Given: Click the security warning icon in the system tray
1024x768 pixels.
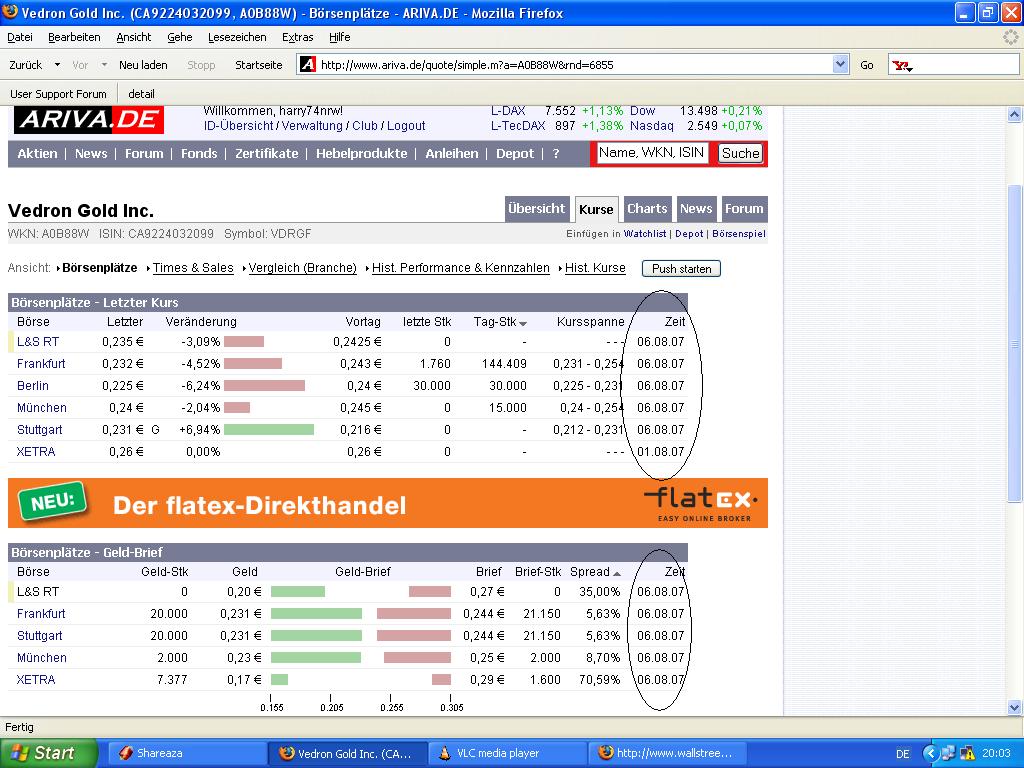Looking at the screenshot, I should coord(969,751).
